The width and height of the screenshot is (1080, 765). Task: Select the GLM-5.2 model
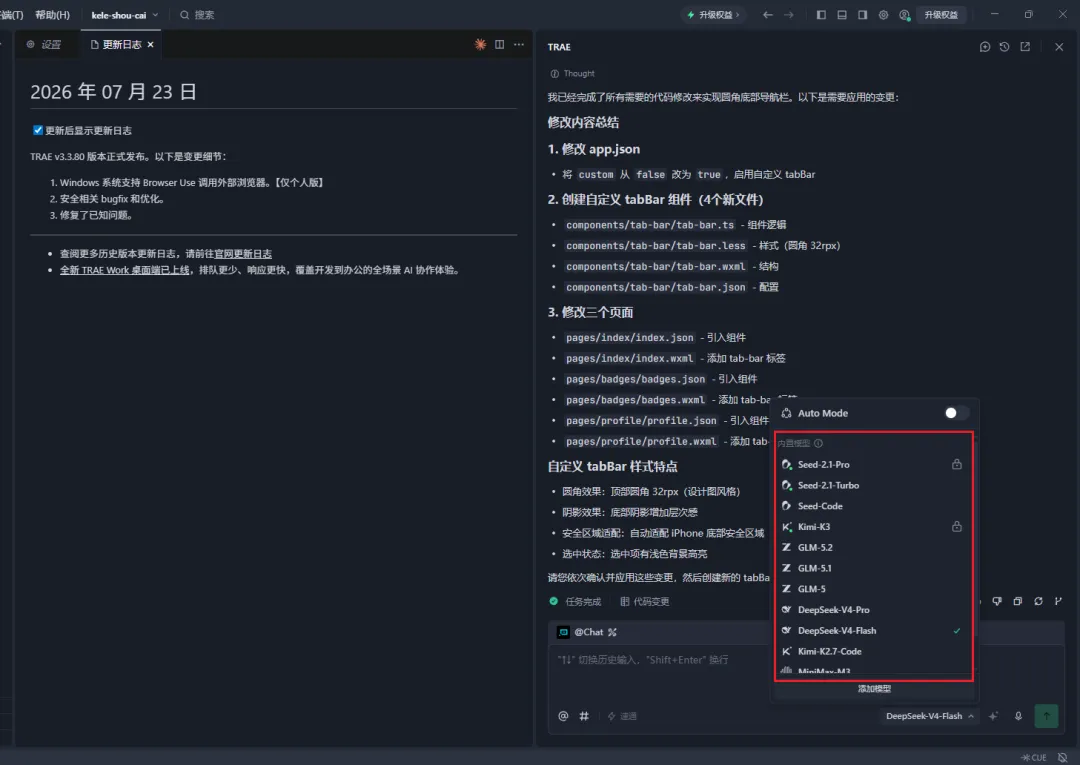(x=873, y=547)
